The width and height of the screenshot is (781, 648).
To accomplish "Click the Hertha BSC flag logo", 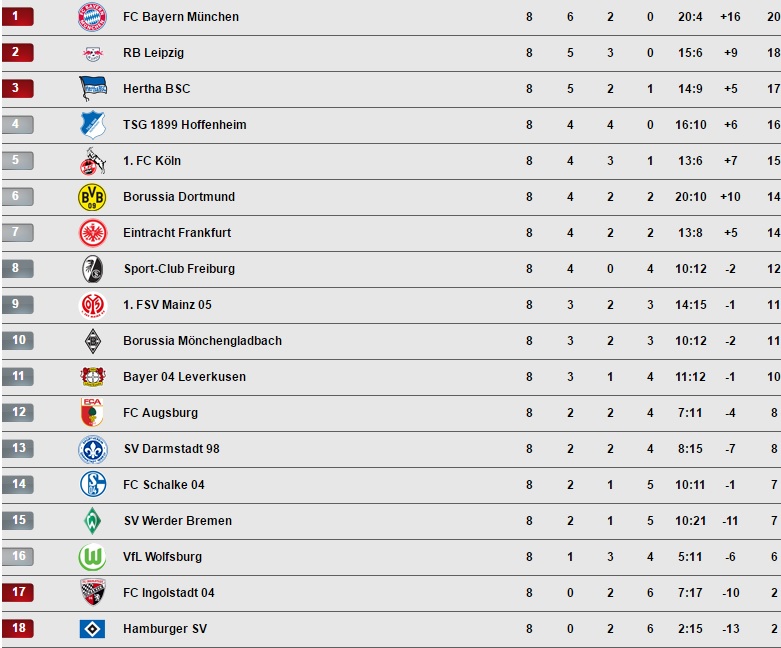I will 93,89.
